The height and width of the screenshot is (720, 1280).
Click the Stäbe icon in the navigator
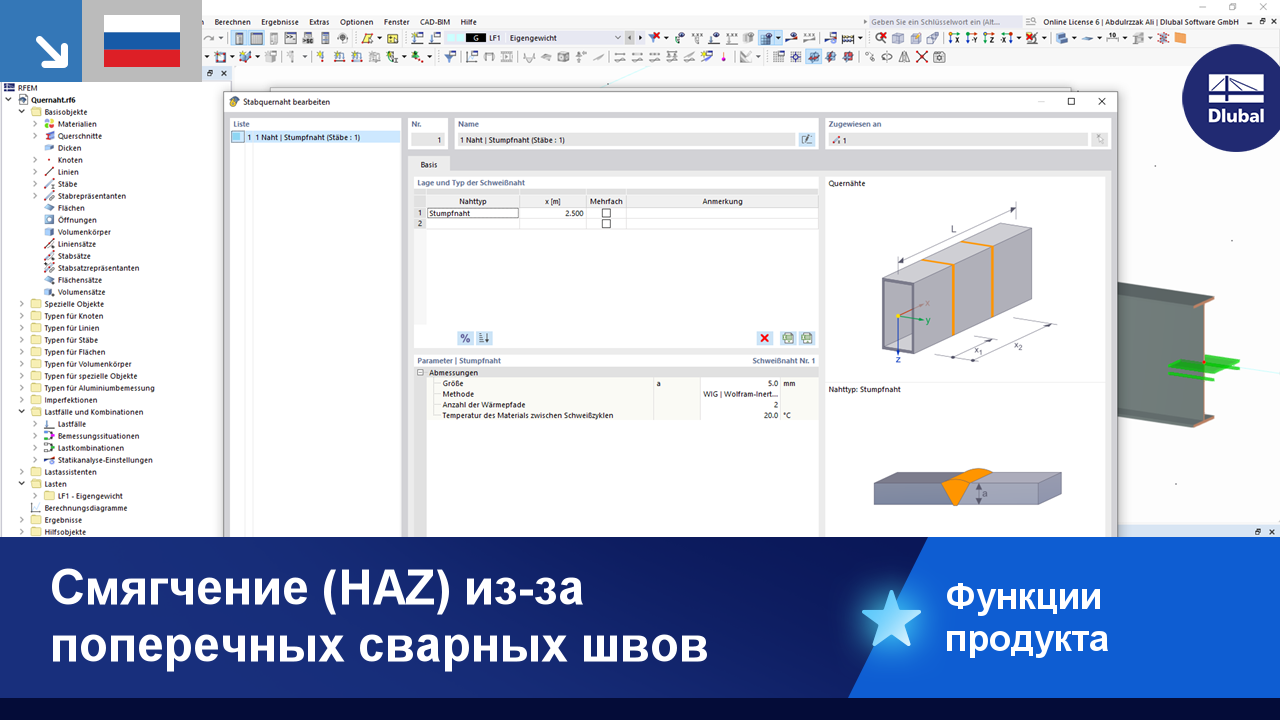(49, 184)
